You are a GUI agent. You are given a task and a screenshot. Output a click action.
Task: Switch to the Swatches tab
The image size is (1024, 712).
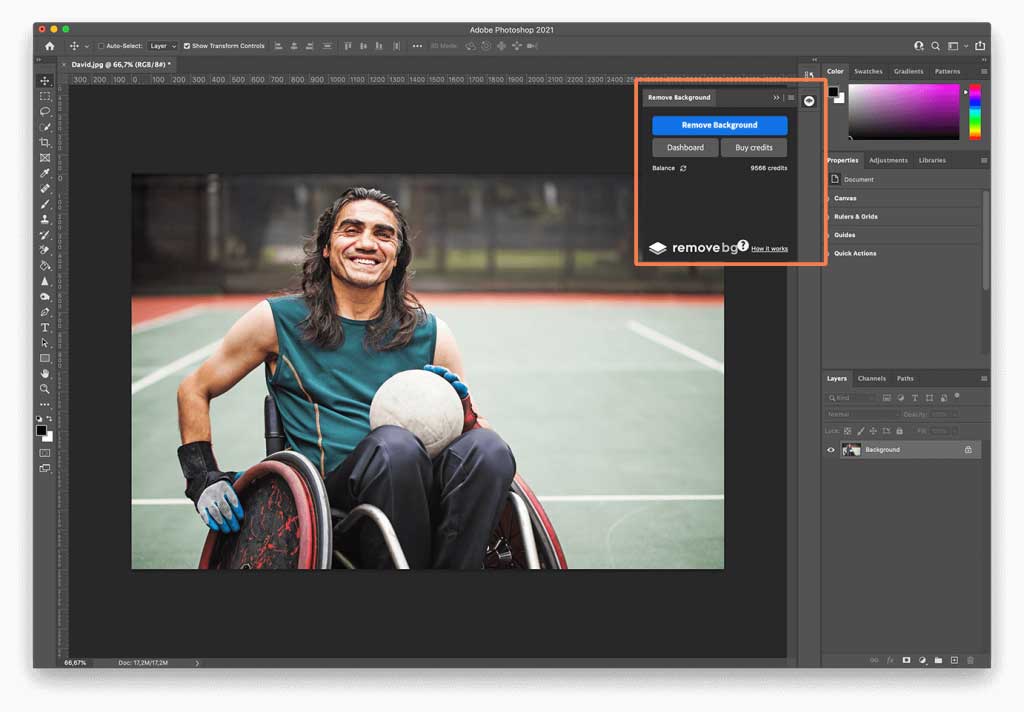point(868,71)
